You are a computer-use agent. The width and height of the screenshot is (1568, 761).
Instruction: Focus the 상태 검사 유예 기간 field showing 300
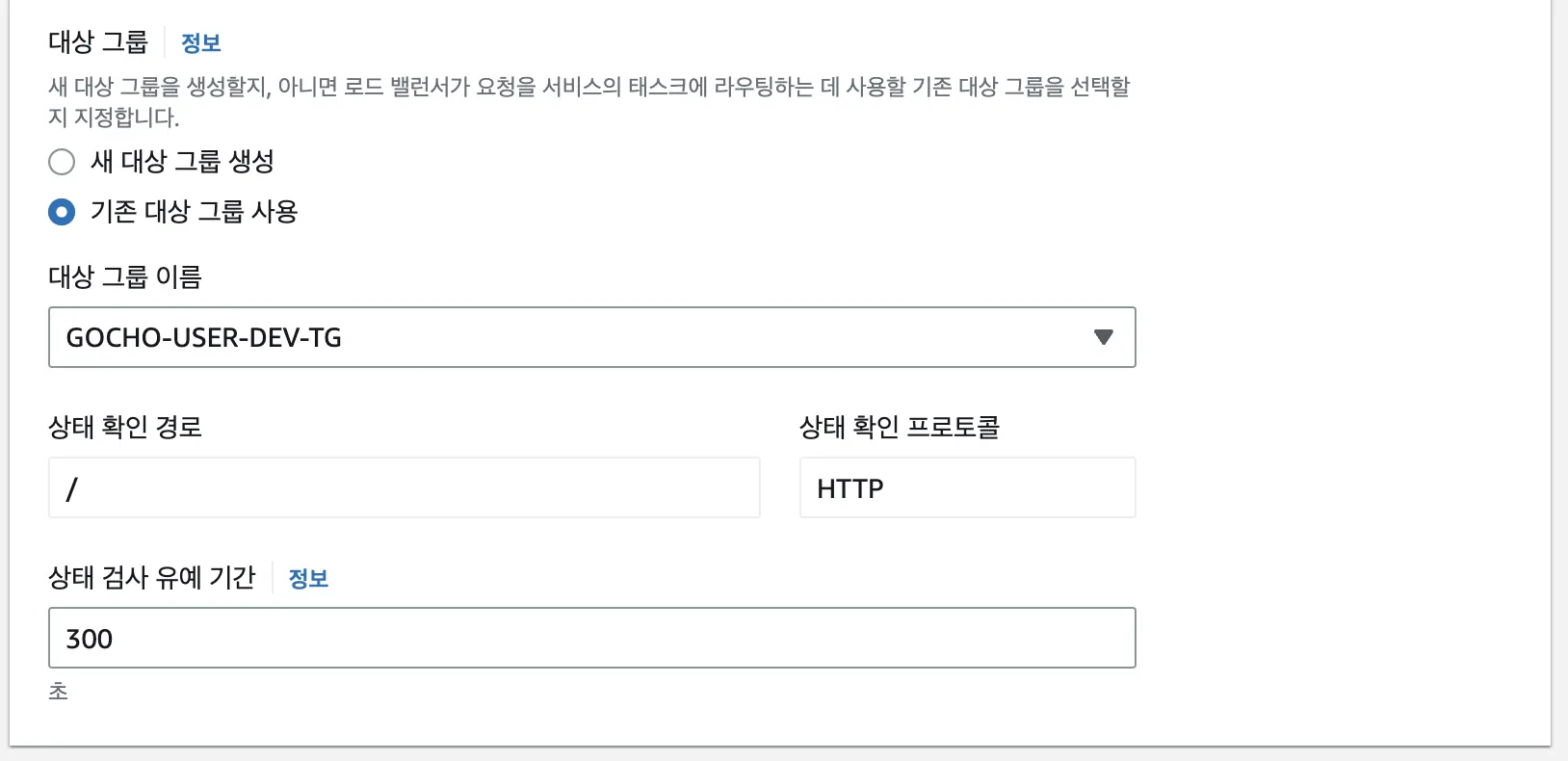[591, 638]
